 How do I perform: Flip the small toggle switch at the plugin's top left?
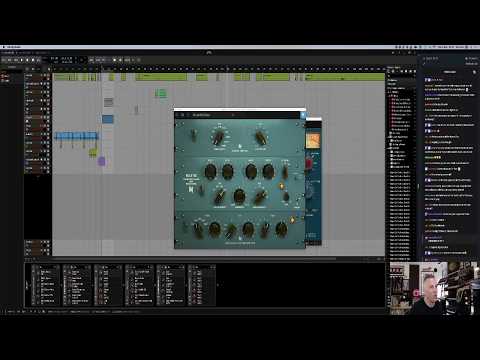click(x=193, y=135)
